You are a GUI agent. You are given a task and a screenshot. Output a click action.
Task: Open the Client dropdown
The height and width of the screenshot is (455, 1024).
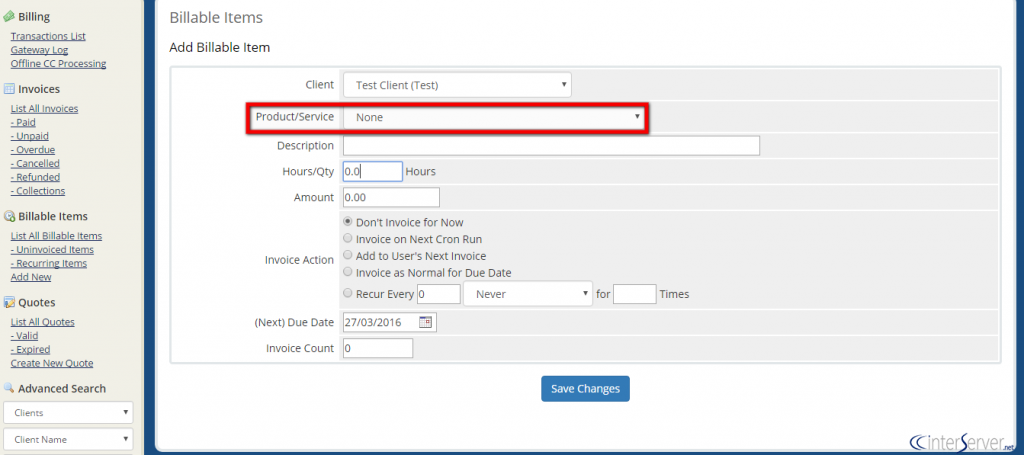tap(457, 85)
